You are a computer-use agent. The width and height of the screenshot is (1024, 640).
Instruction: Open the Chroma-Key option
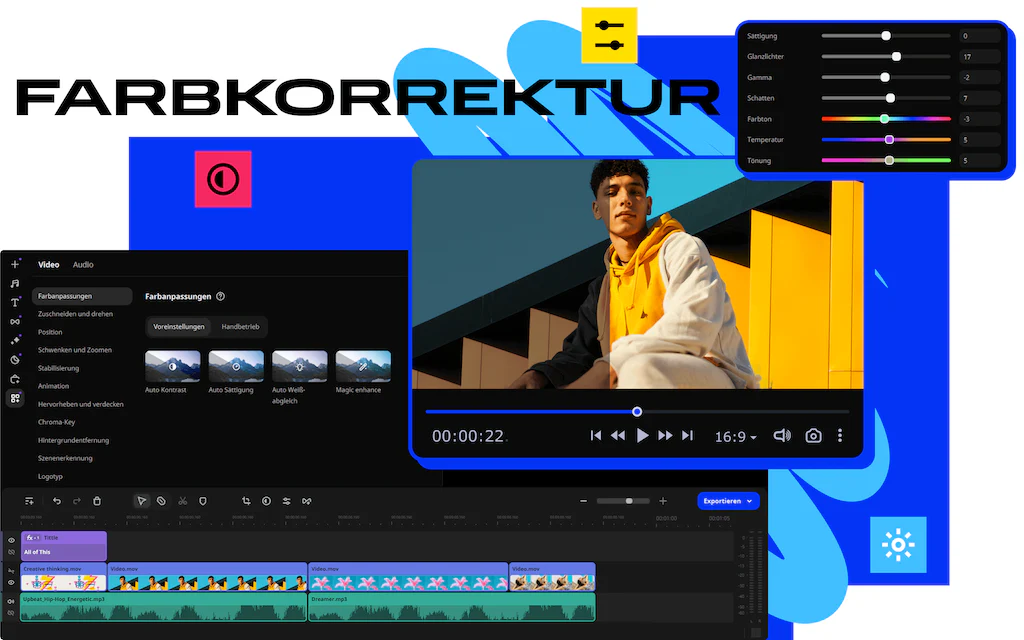pos(56,422)
